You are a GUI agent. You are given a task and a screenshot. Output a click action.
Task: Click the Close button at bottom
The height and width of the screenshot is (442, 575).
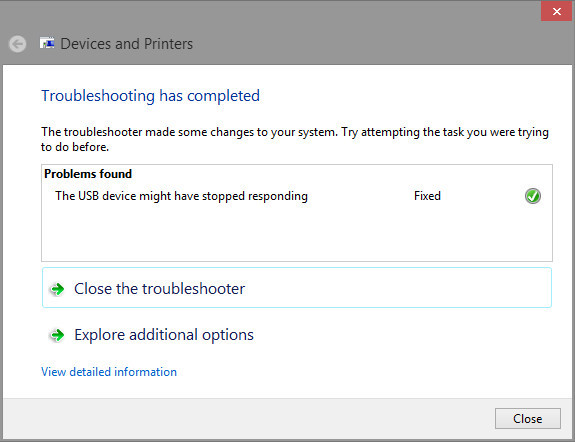(x=528, y=419)
